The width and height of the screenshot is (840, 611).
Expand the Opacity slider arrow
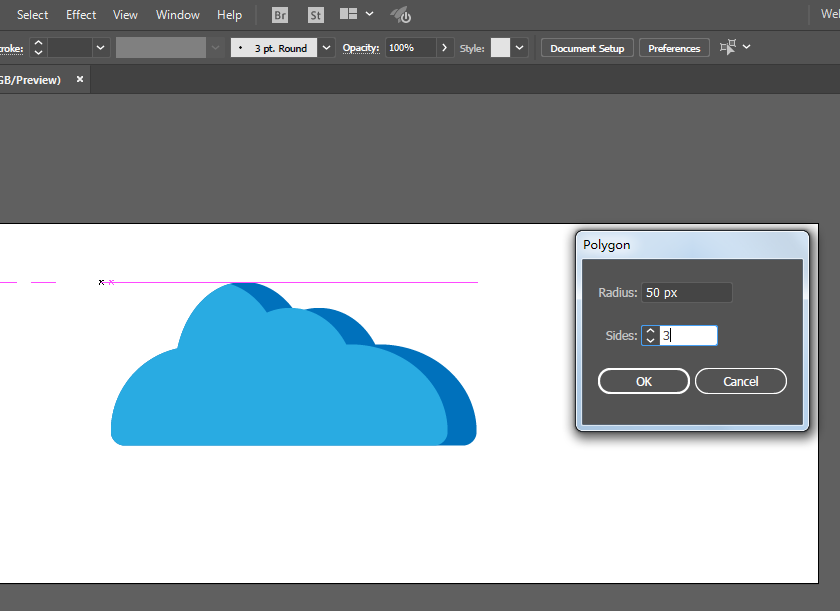(445, 48)
